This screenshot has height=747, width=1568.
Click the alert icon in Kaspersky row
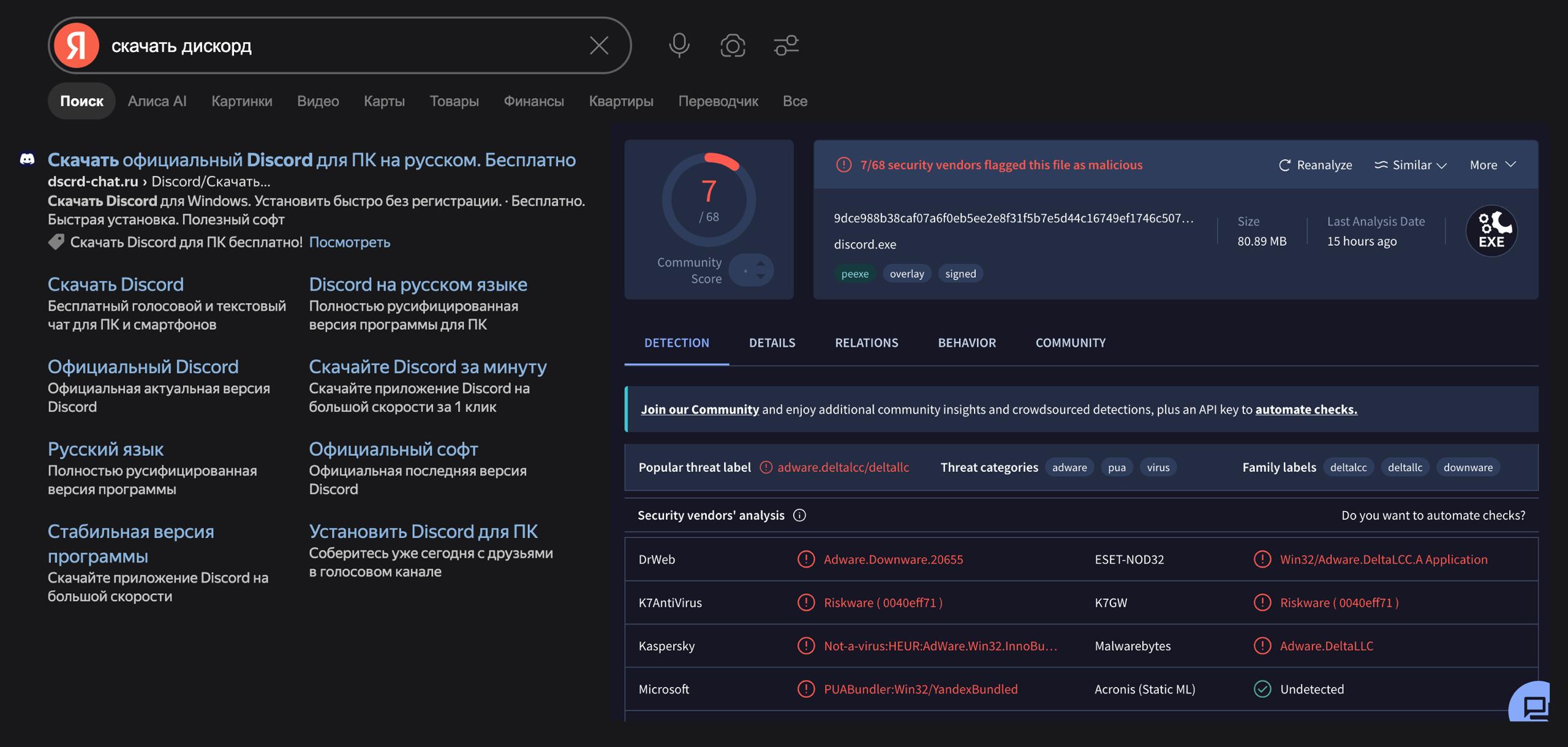point(806,645)
